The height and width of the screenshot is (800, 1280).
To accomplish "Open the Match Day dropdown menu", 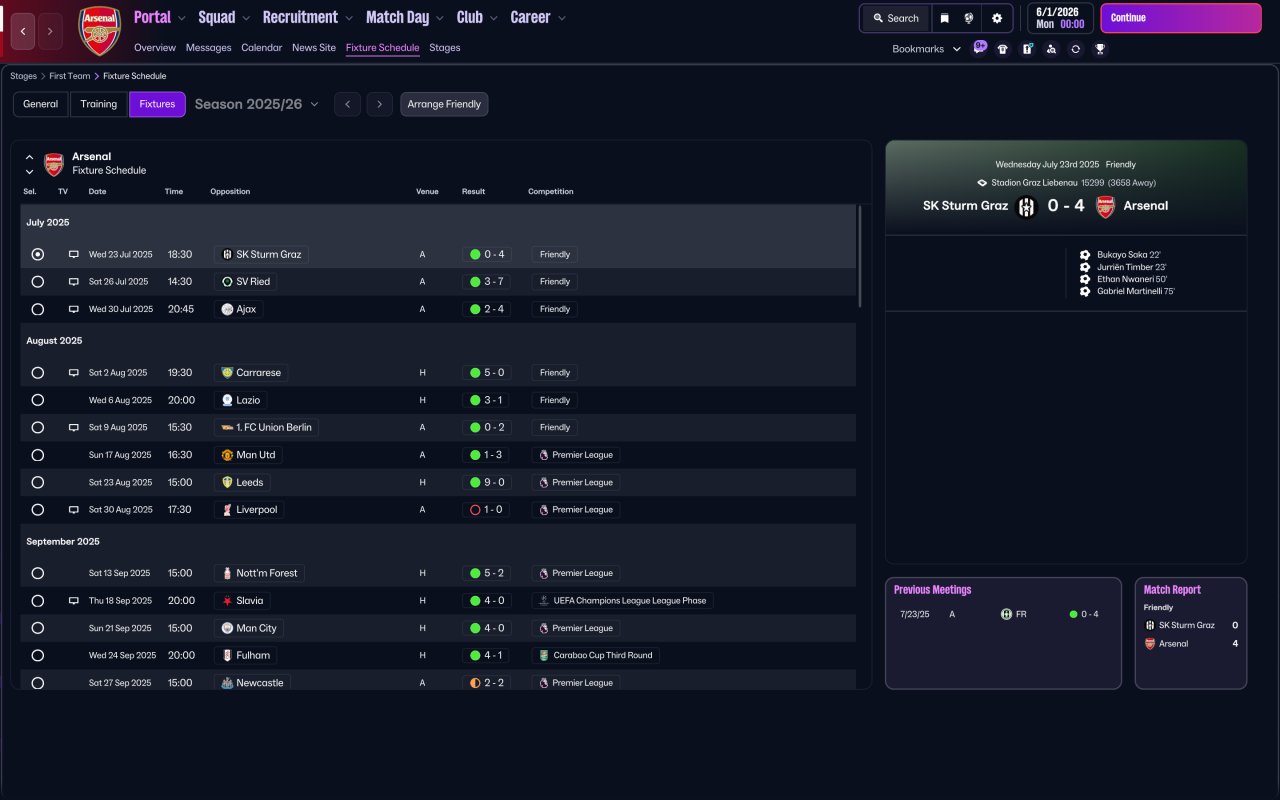I will (x=405, y=17).
